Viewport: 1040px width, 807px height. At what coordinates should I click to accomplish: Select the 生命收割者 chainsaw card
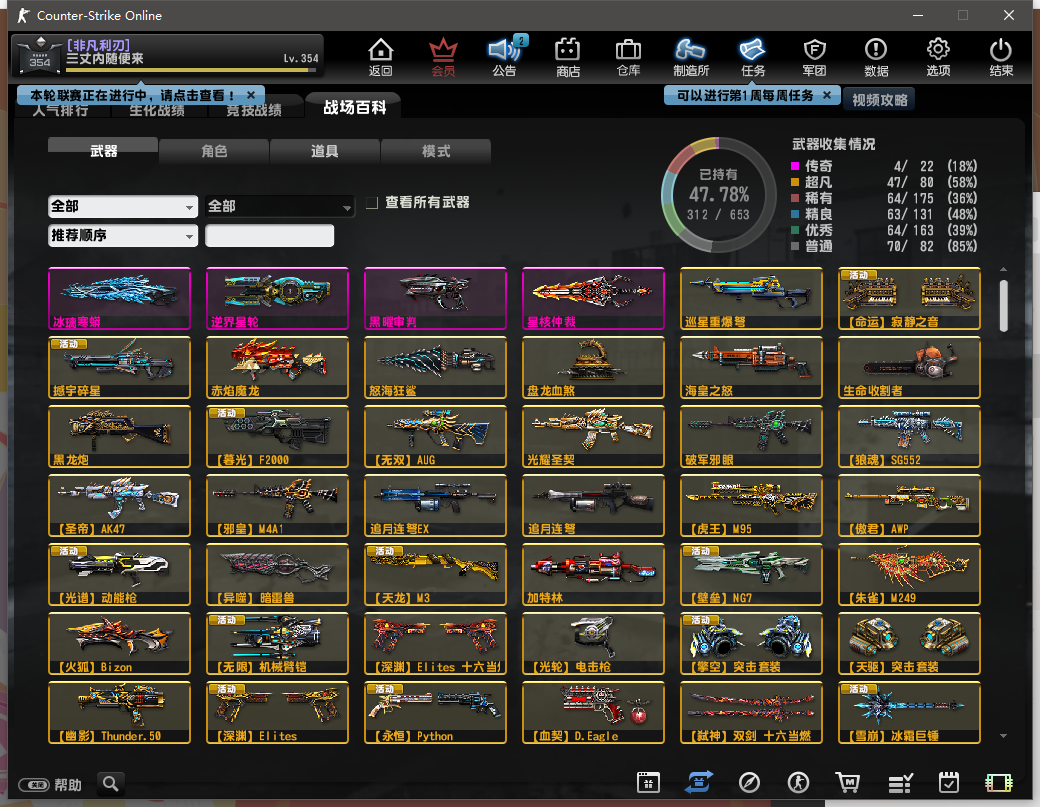[x=909, y=367]
